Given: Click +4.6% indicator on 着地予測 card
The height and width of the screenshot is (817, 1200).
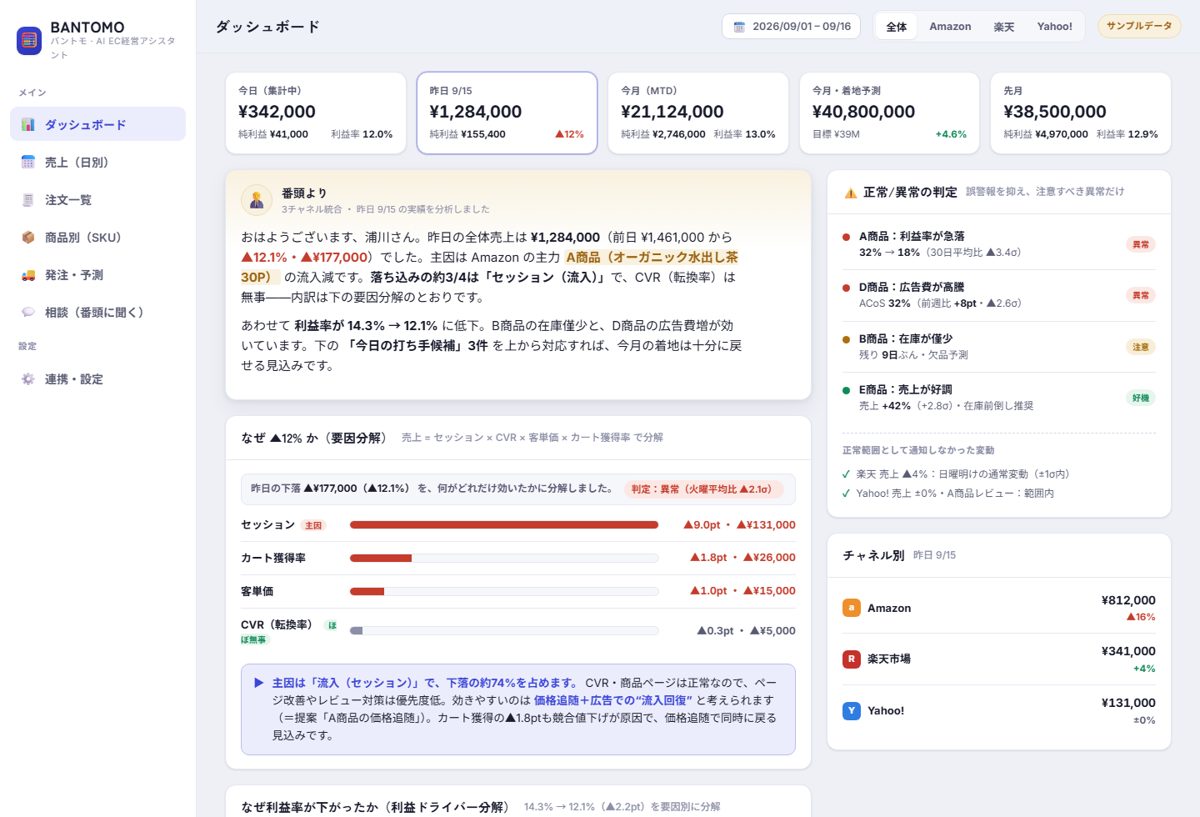Looking at the screenshot, I should pos(951,134).
